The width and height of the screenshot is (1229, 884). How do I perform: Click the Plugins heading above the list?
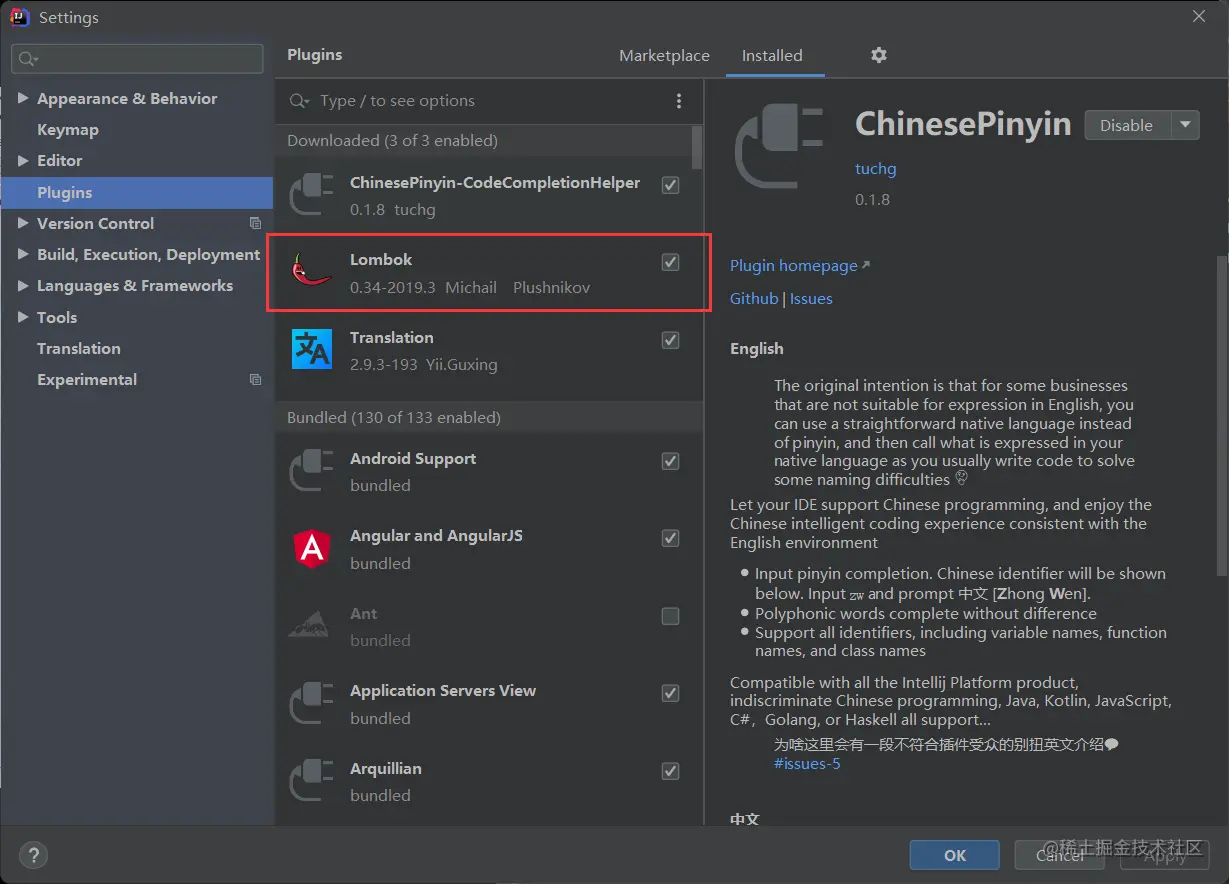pos(315,55)
